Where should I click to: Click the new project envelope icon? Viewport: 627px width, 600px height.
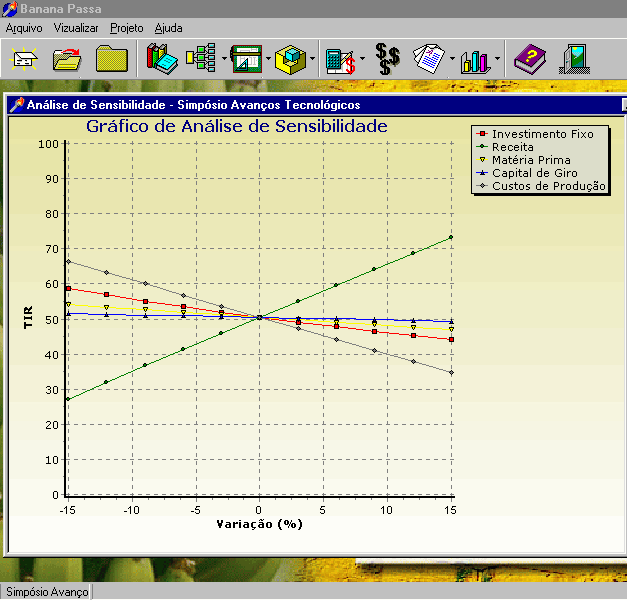click(23, 60)
